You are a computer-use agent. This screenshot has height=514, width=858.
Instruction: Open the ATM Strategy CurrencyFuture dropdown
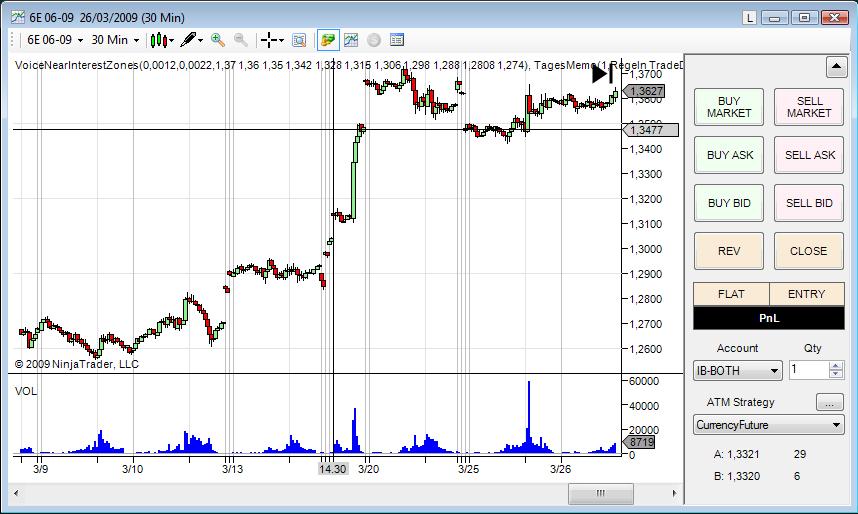click(x=769, y=425)
